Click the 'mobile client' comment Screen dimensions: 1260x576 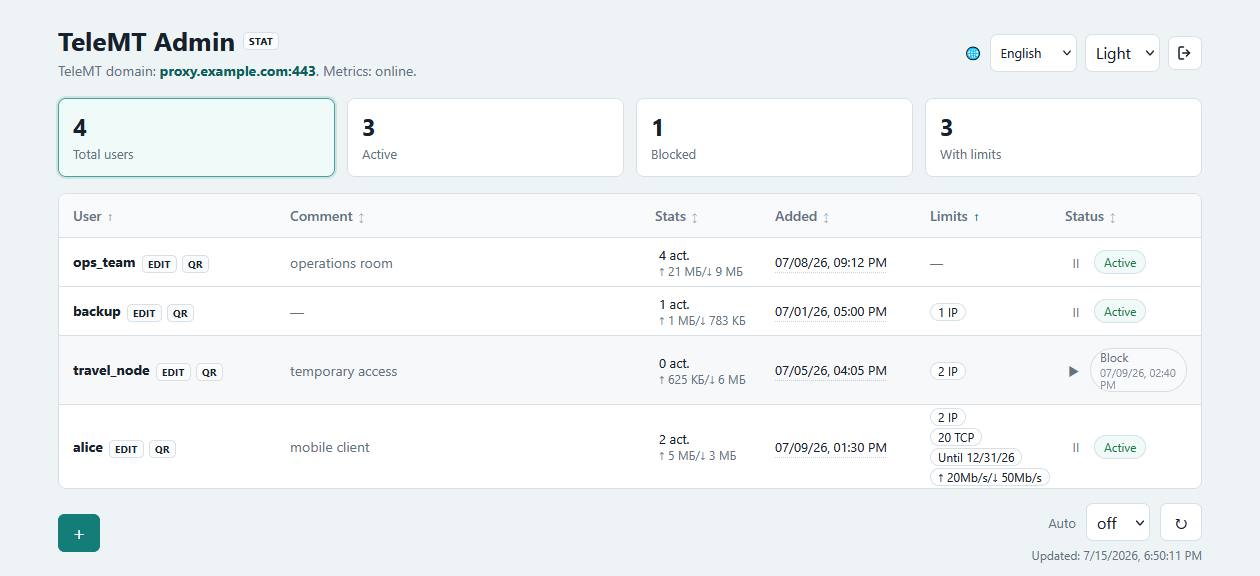(x=330, y=448)
